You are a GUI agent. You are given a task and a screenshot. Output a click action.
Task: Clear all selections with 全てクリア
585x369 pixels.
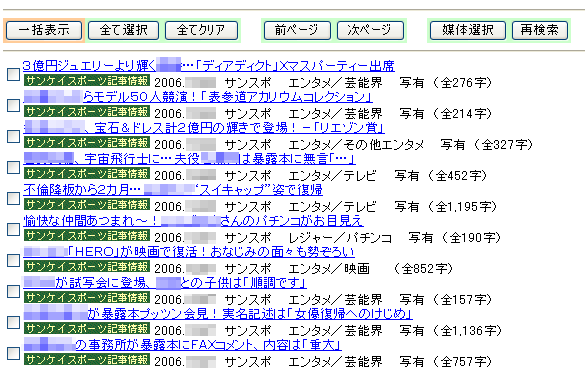tap(201, 30)
